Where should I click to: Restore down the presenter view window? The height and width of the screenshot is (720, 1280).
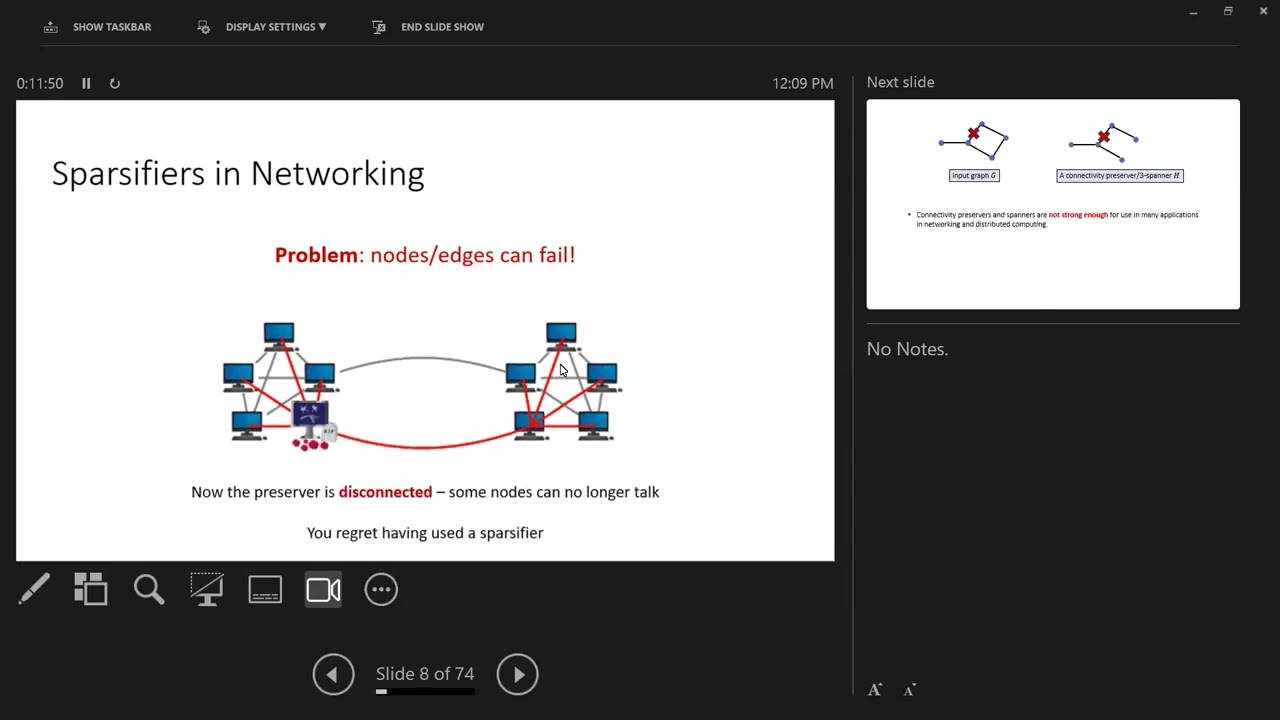1228,11
